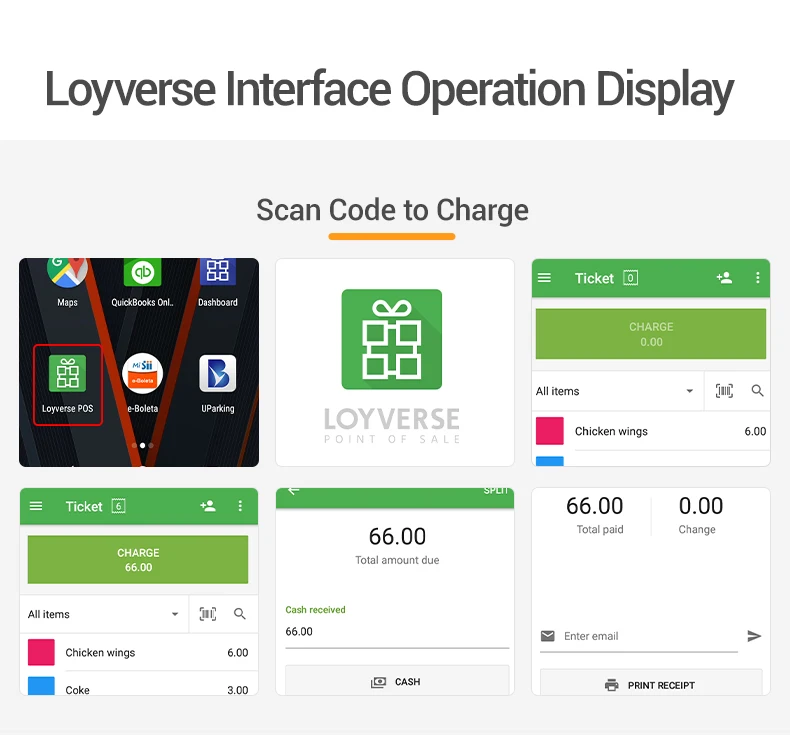Image resolution: width=790 pixels, height=736 pixels.
Task: Send receipt with arrow icon
Action: [754, 636]
